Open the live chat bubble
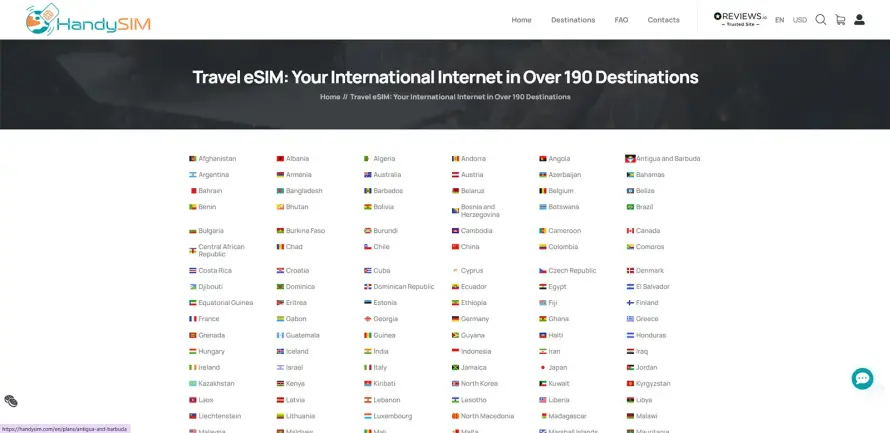 (862, 379)
